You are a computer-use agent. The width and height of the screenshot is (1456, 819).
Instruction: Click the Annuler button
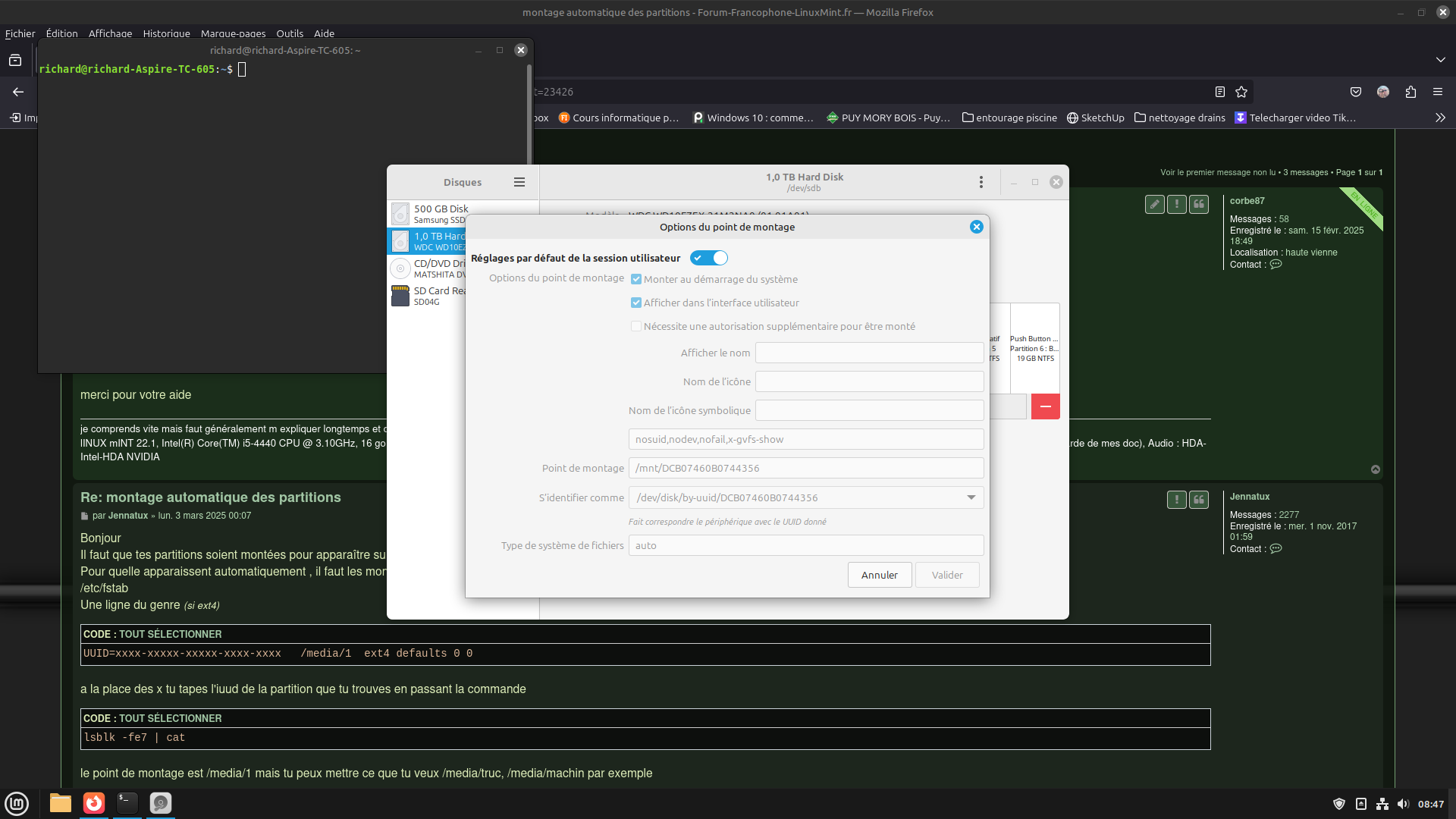tap(879, 575)
